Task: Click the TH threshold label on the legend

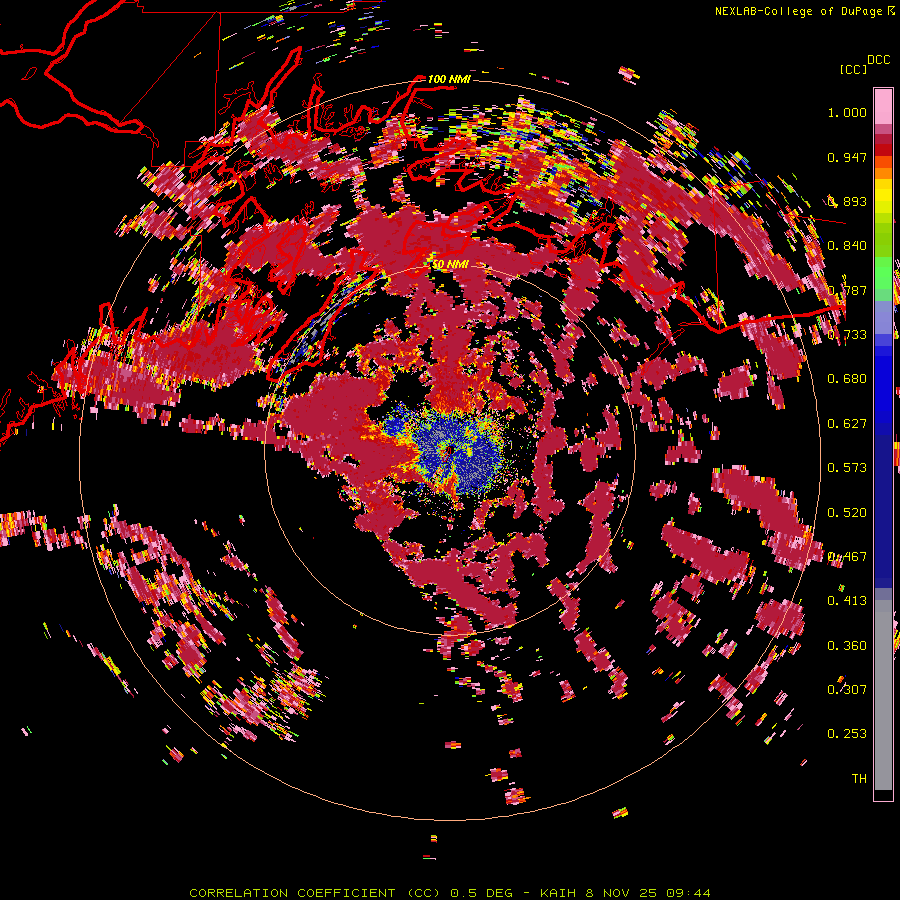Action: [x=859, y=779]
